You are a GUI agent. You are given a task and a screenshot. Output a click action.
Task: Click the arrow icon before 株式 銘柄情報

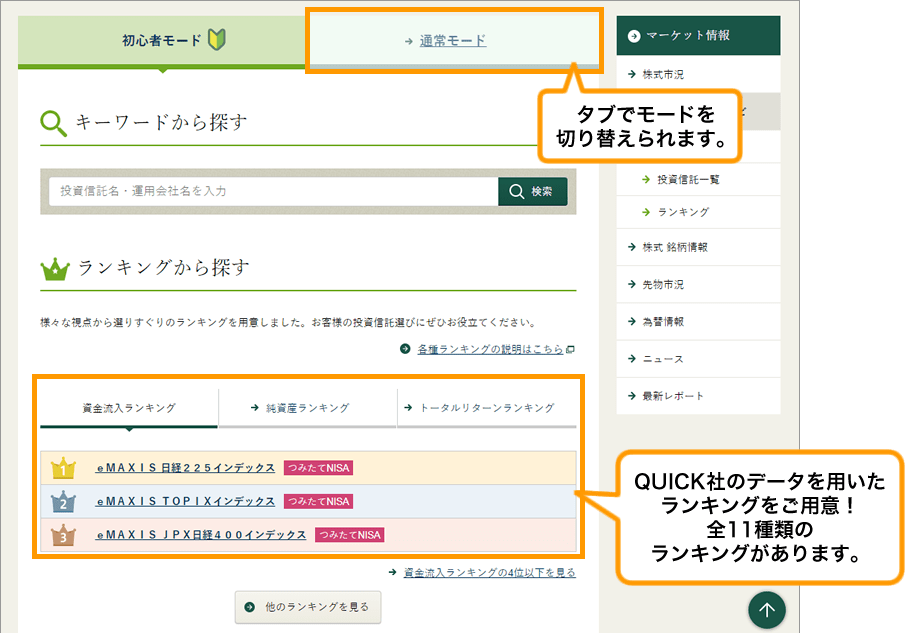(632, 247)
